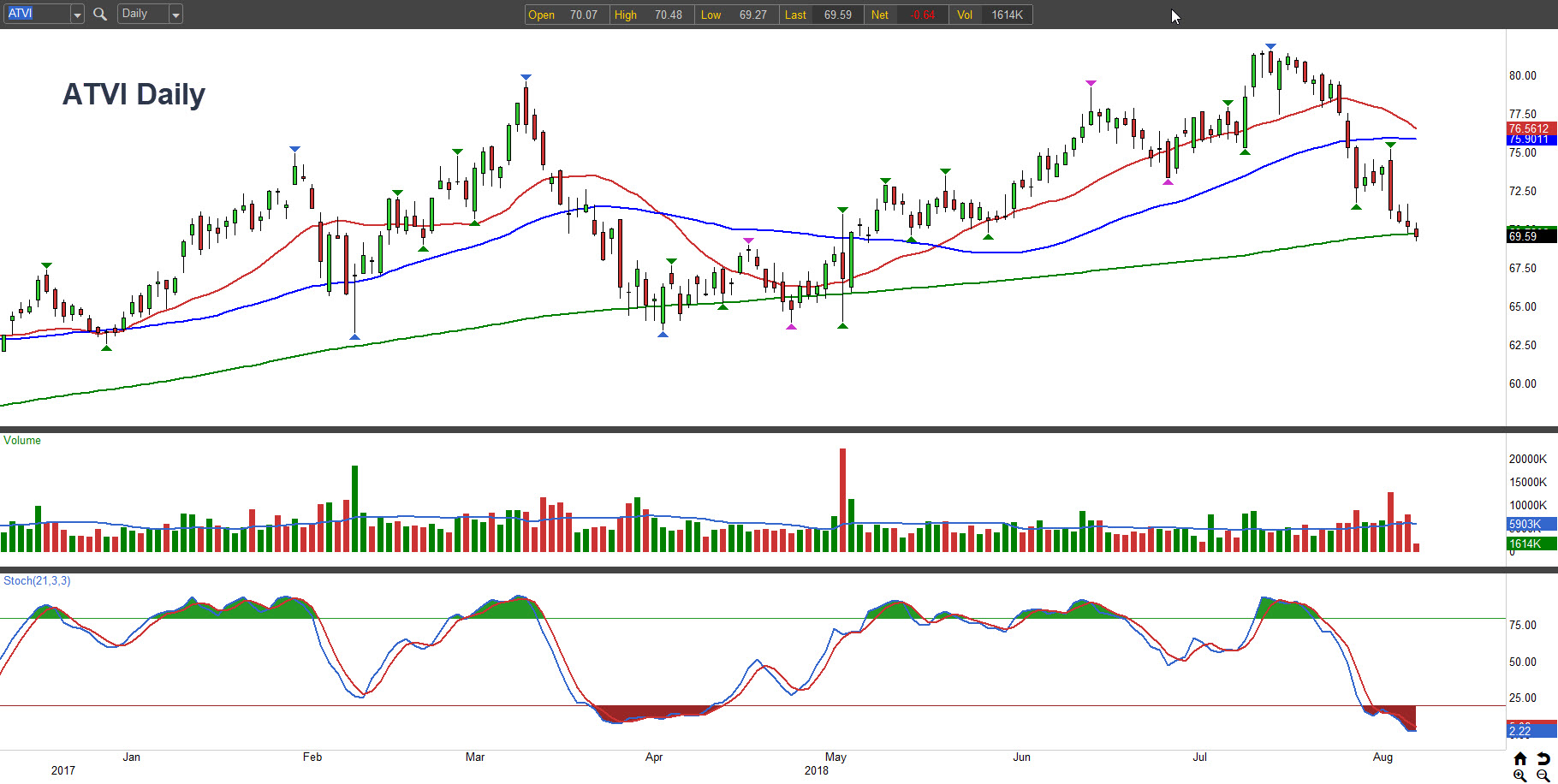Click the Aug label on the time axis

[x=1383, y=757]
